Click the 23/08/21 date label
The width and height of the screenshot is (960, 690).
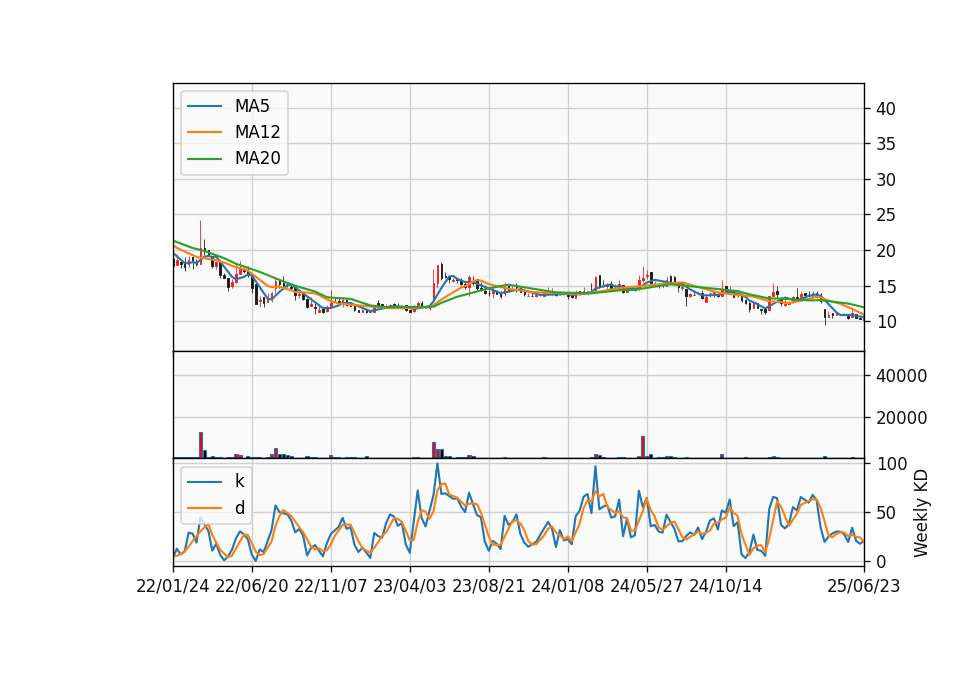pyautogui.click(x=489, y=586)
